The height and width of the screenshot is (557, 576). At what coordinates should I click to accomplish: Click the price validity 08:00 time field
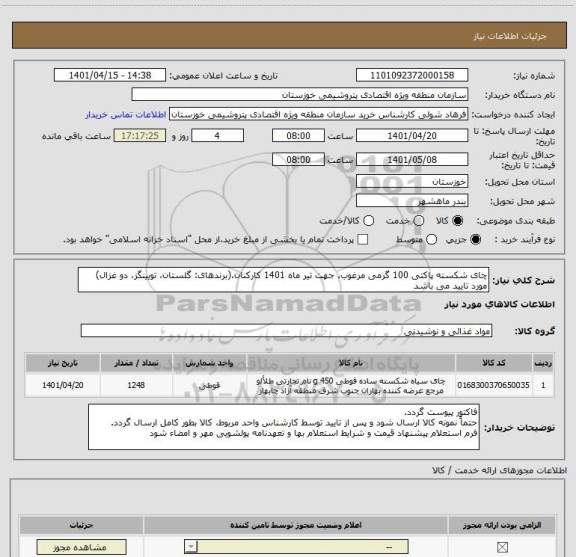coord(298,160)
